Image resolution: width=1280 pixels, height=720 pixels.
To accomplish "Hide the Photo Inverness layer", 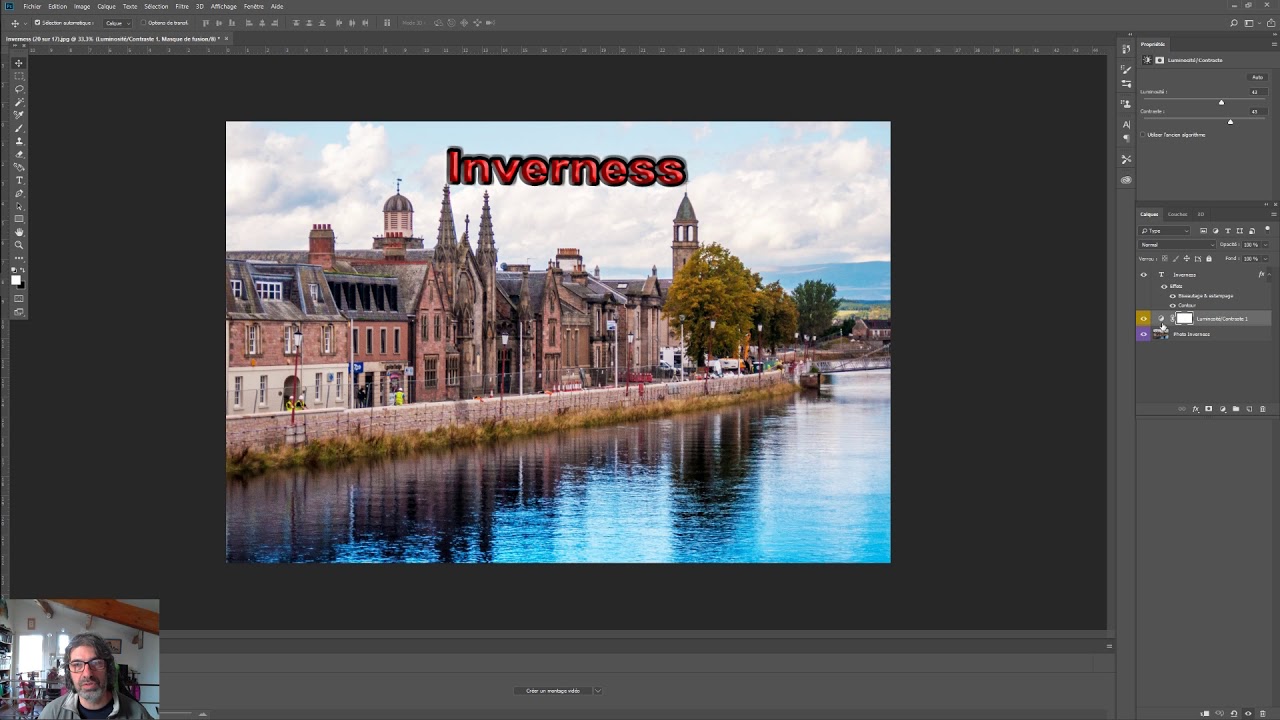I will (1144, 334).
